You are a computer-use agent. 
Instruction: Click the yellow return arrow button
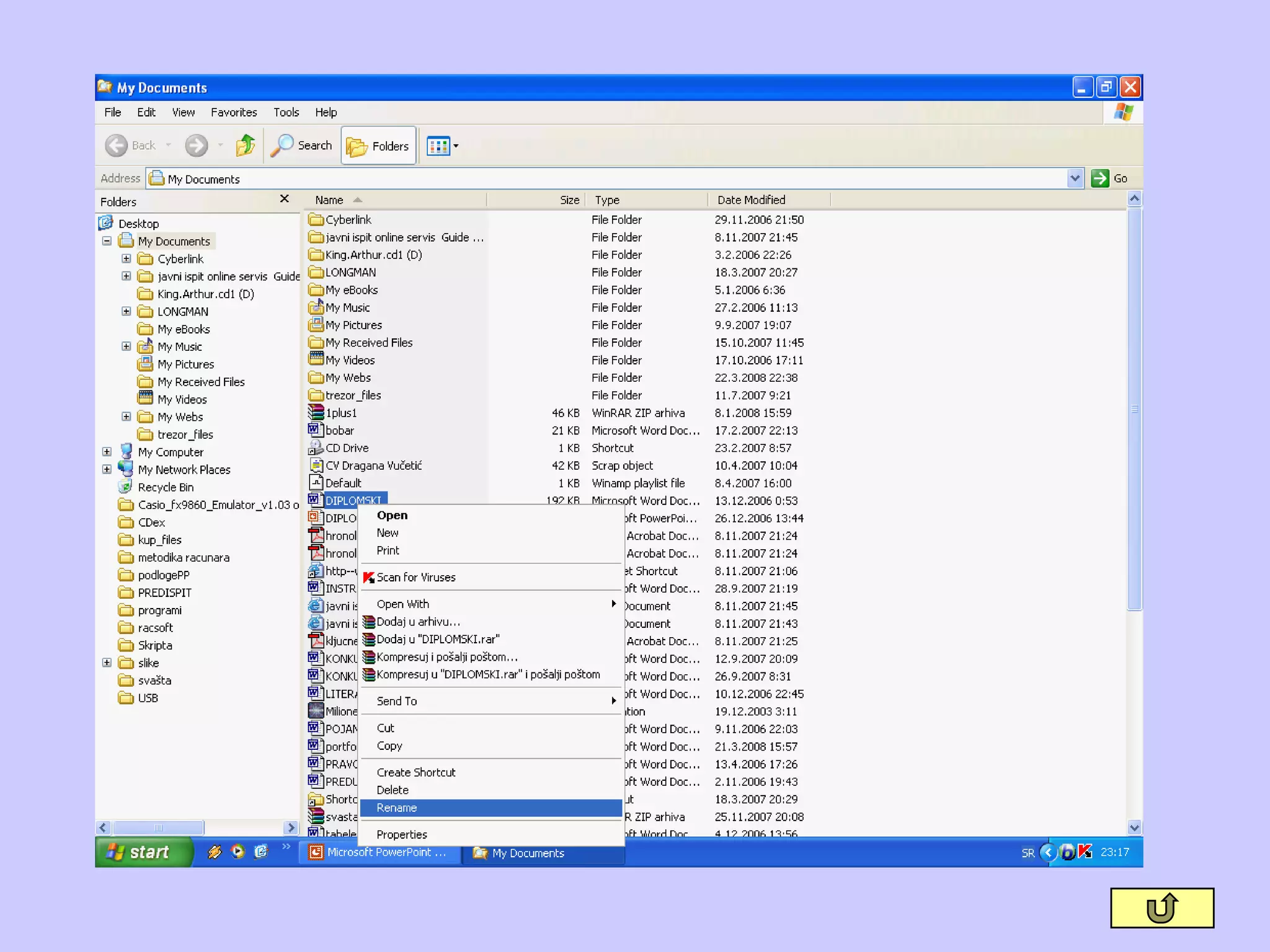(x=1161, y=908)
